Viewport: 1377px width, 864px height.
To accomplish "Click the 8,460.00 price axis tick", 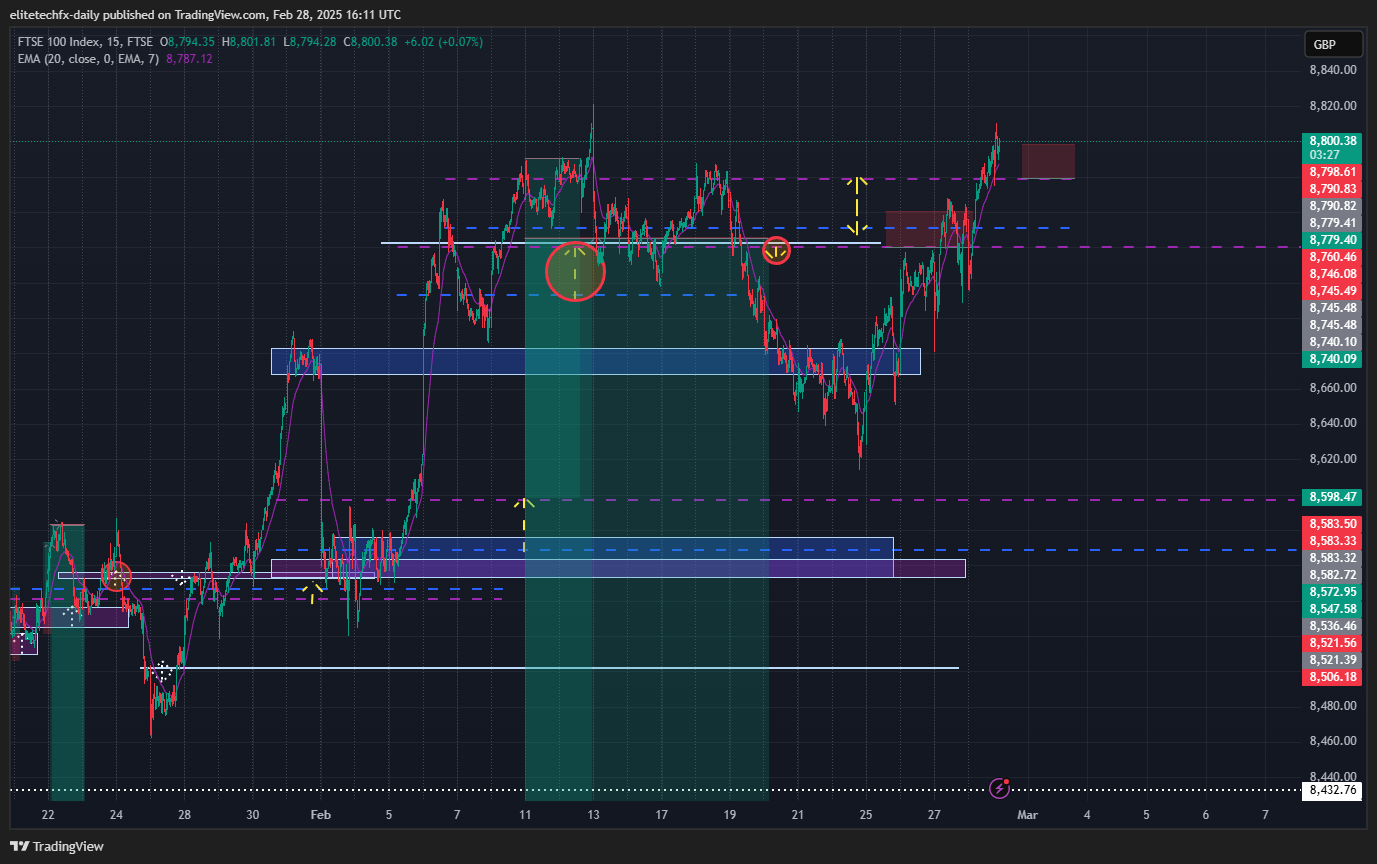I will point(1333,741).
